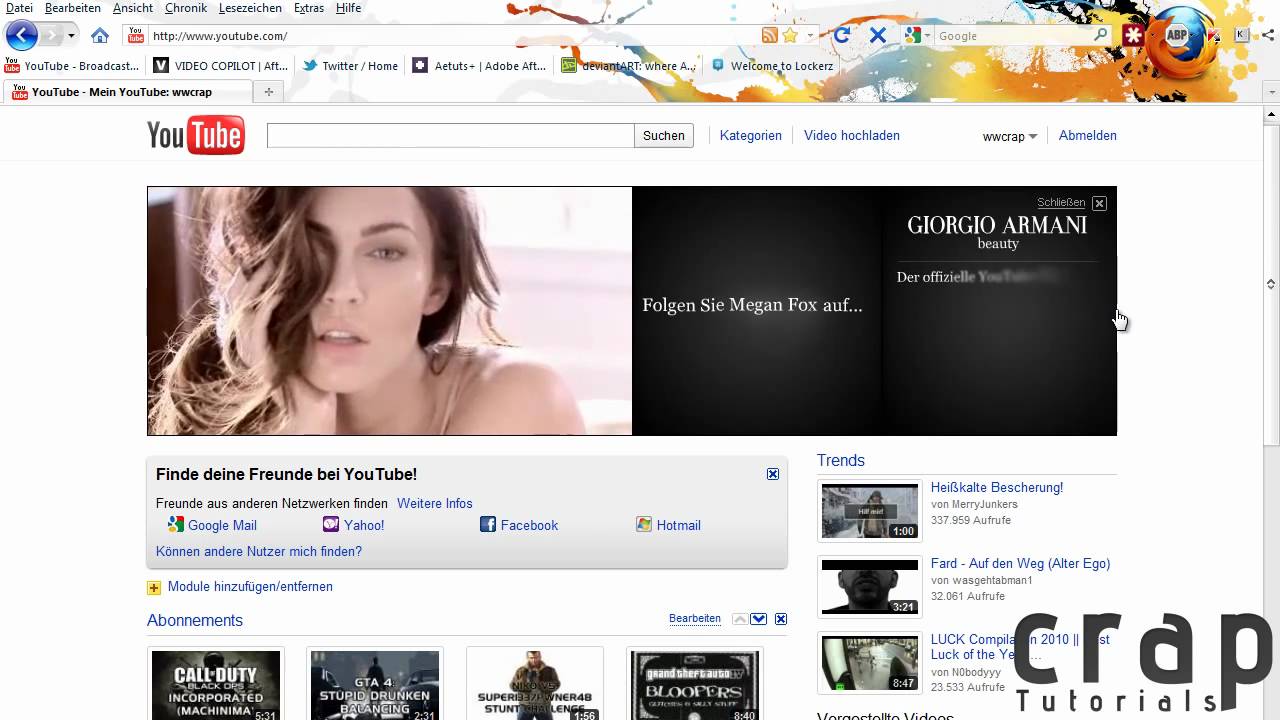Open a new tab with the plus button
Viewport: 1280px width, 720px height.
268,92
